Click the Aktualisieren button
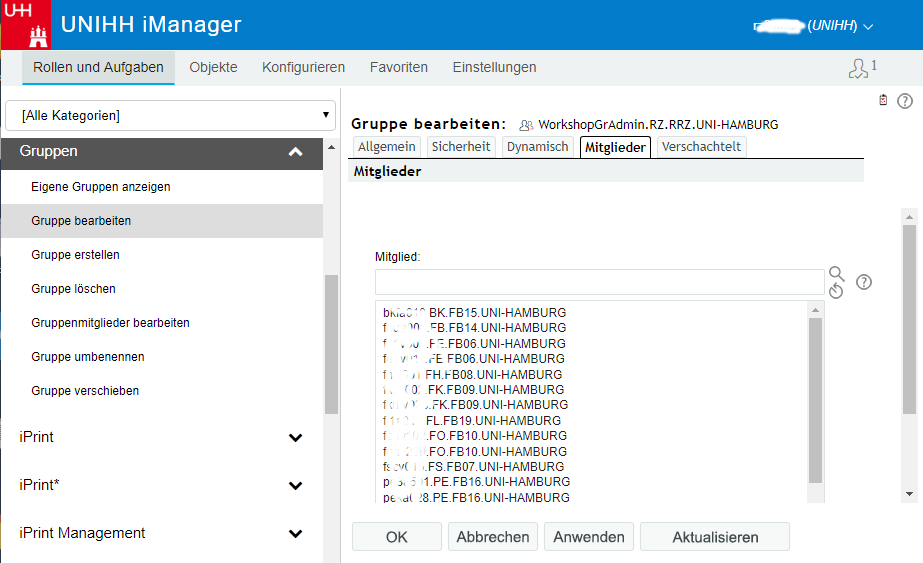This screenshot has width=923, height=563. [x=715, y=536]
